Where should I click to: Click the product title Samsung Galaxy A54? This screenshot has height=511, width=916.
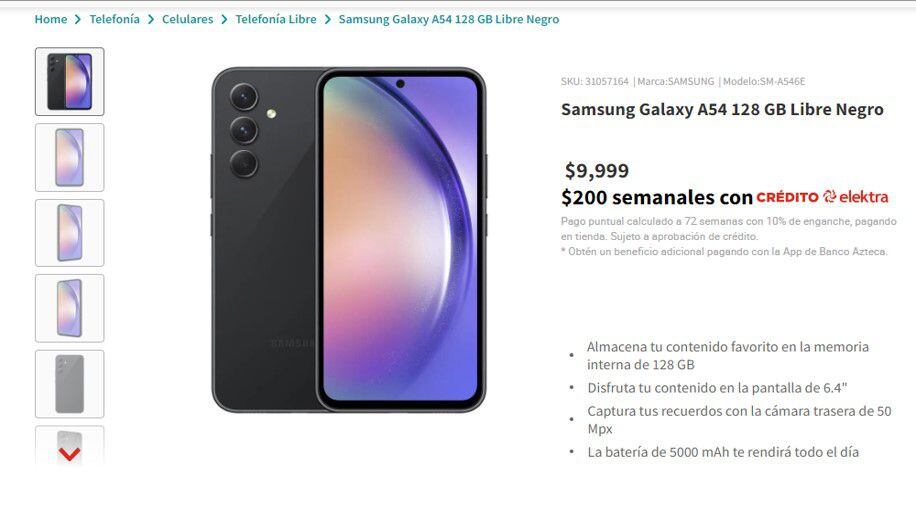point(722,109)
